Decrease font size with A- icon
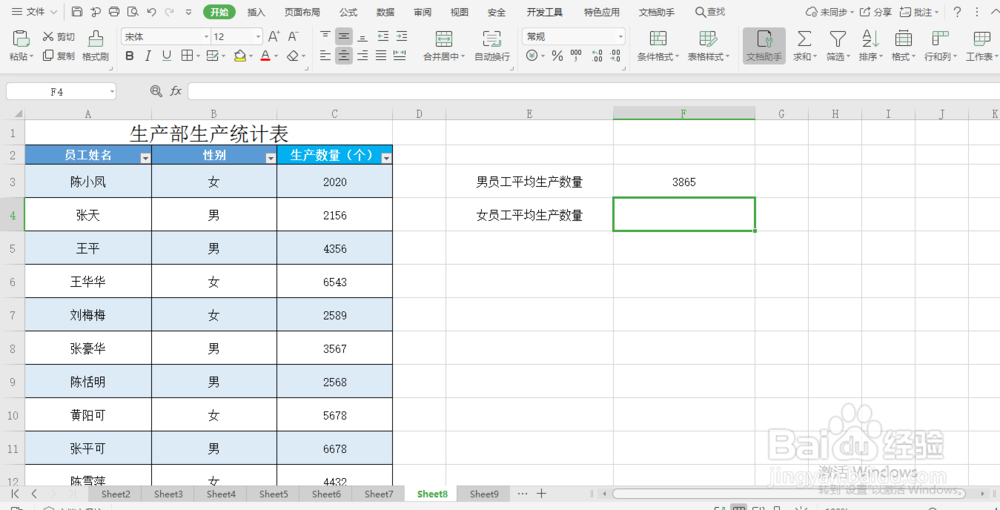Viewport: 1000px width, 510px height. (293, 37)
